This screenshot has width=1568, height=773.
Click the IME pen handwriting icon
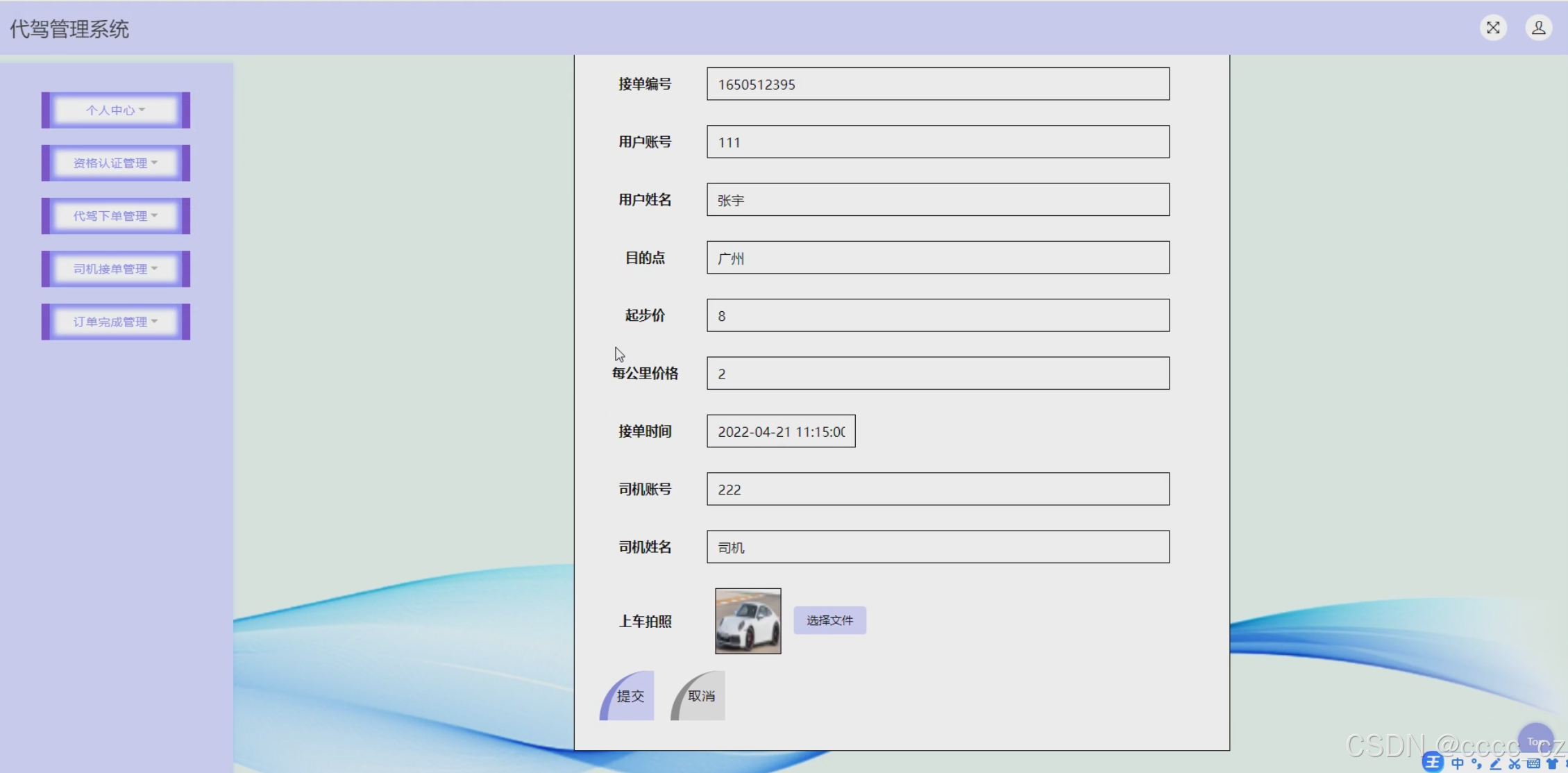[1496, 764]
